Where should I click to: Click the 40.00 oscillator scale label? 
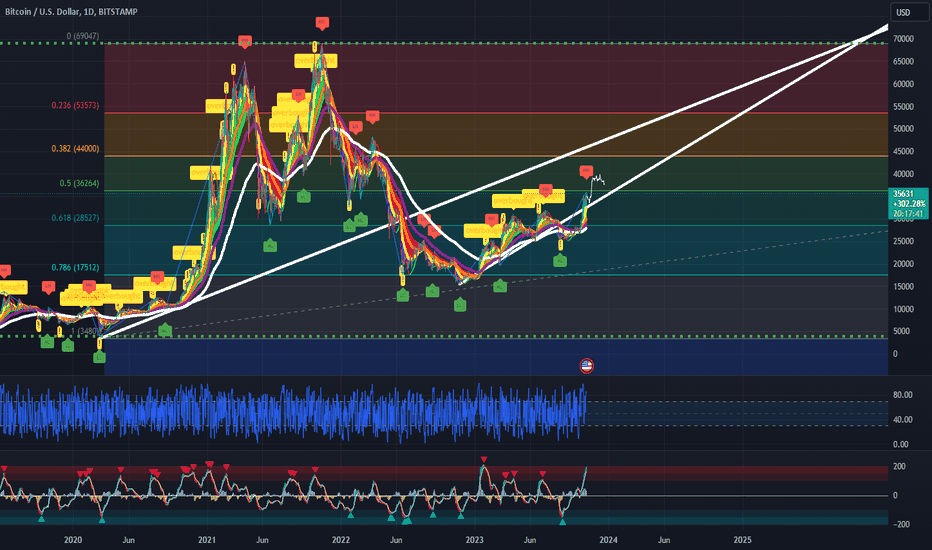(x=902, y=419)
